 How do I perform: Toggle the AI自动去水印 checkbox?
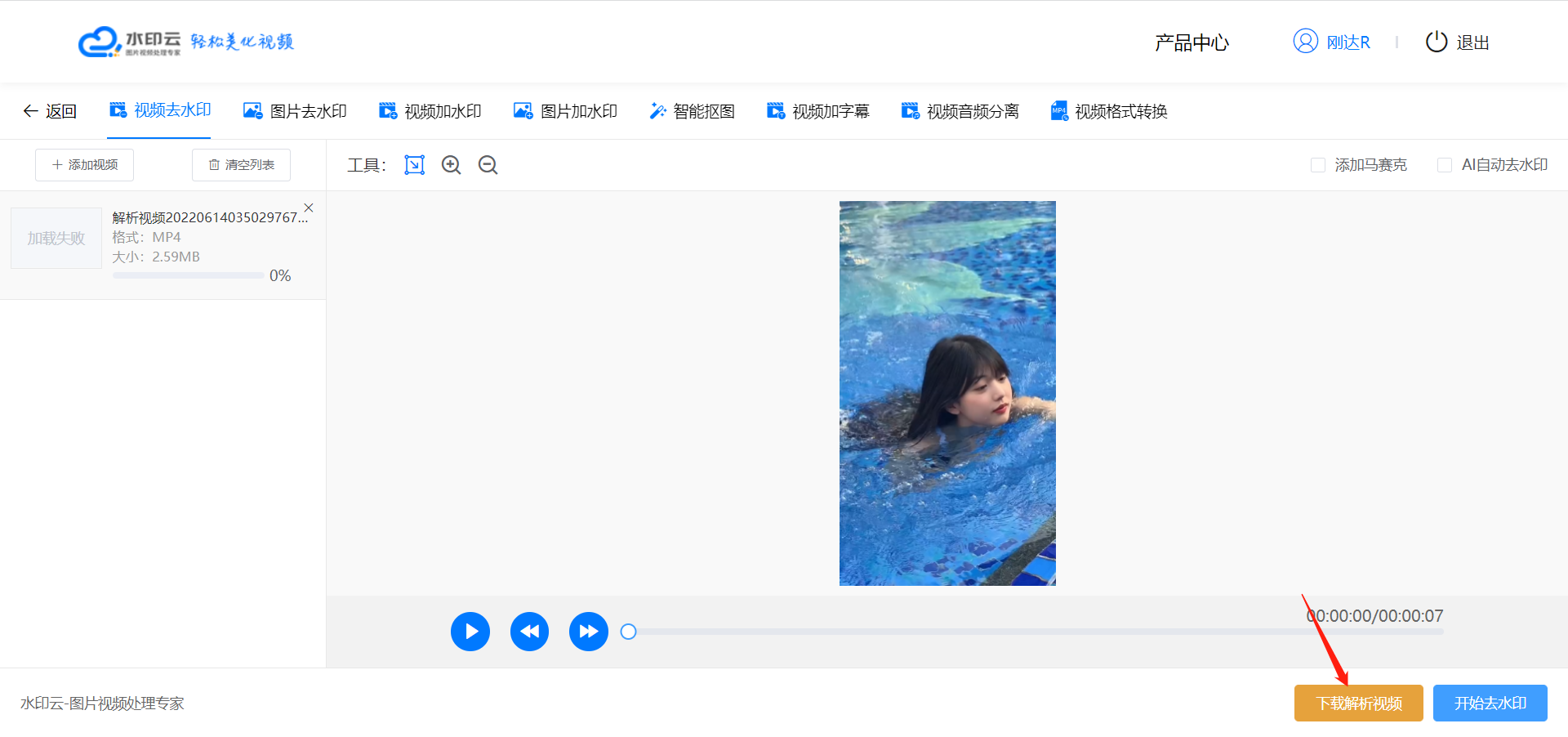[x=1444, y=165]
